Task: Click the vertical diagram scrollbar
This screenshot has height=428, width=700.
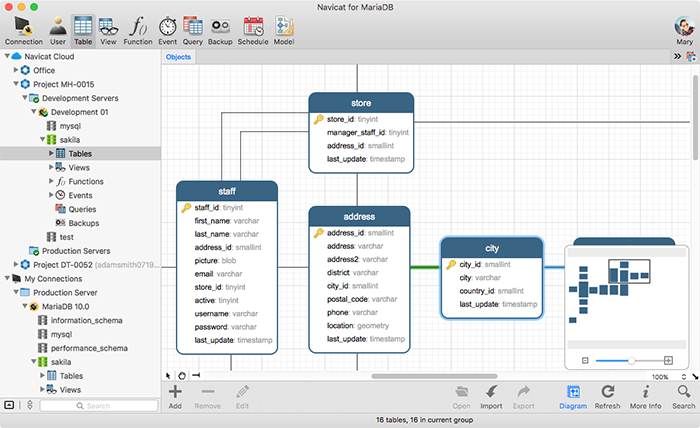Action: pos(696,117)
